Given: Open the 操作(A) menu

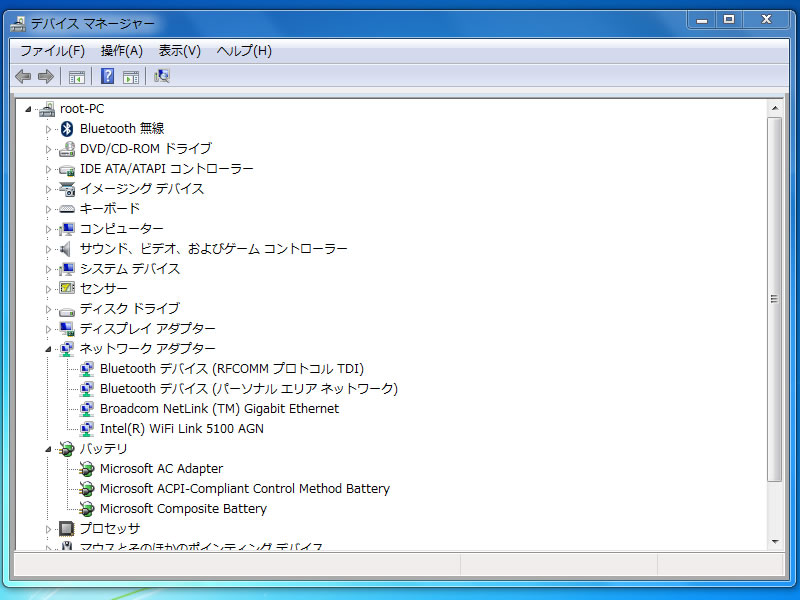Looking at the screenshot, I should [121, 50].
